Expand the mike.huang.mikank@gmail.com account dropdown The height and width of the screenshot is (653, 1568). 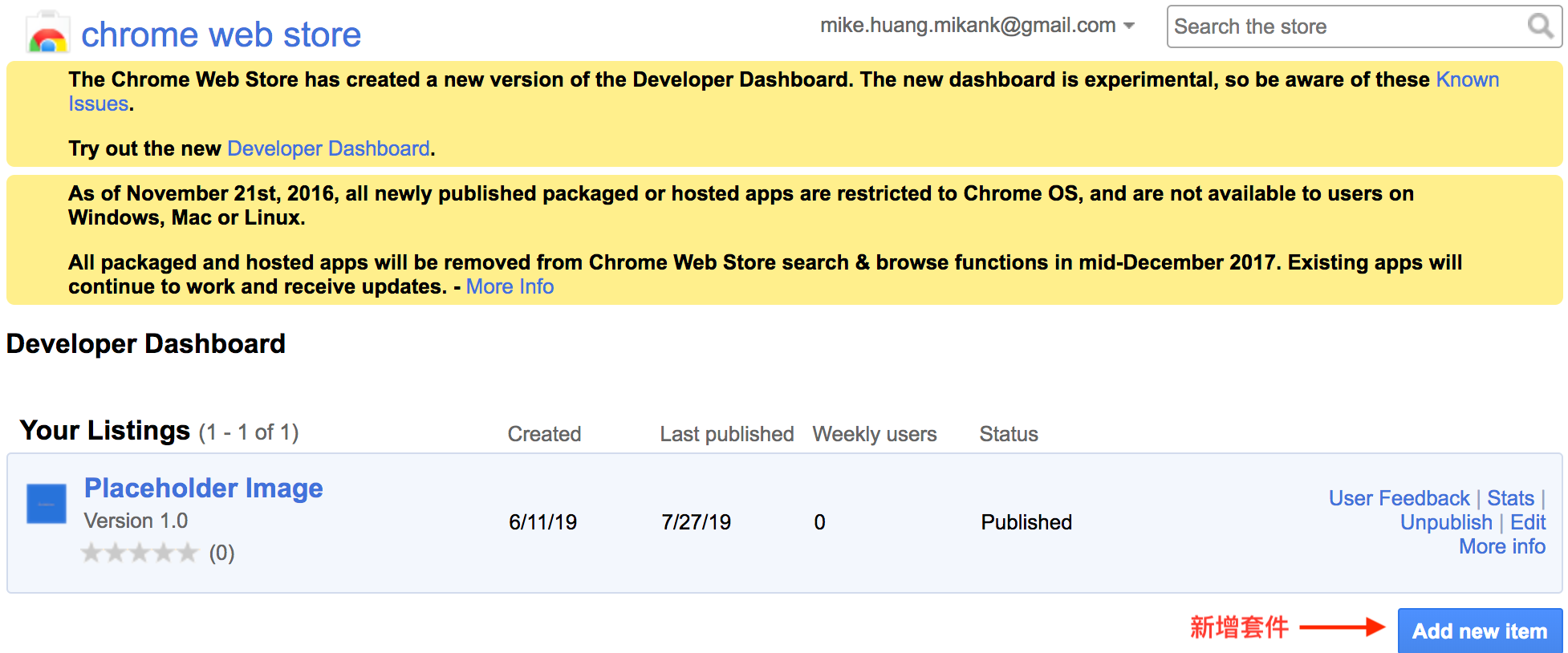(1129, 26)
